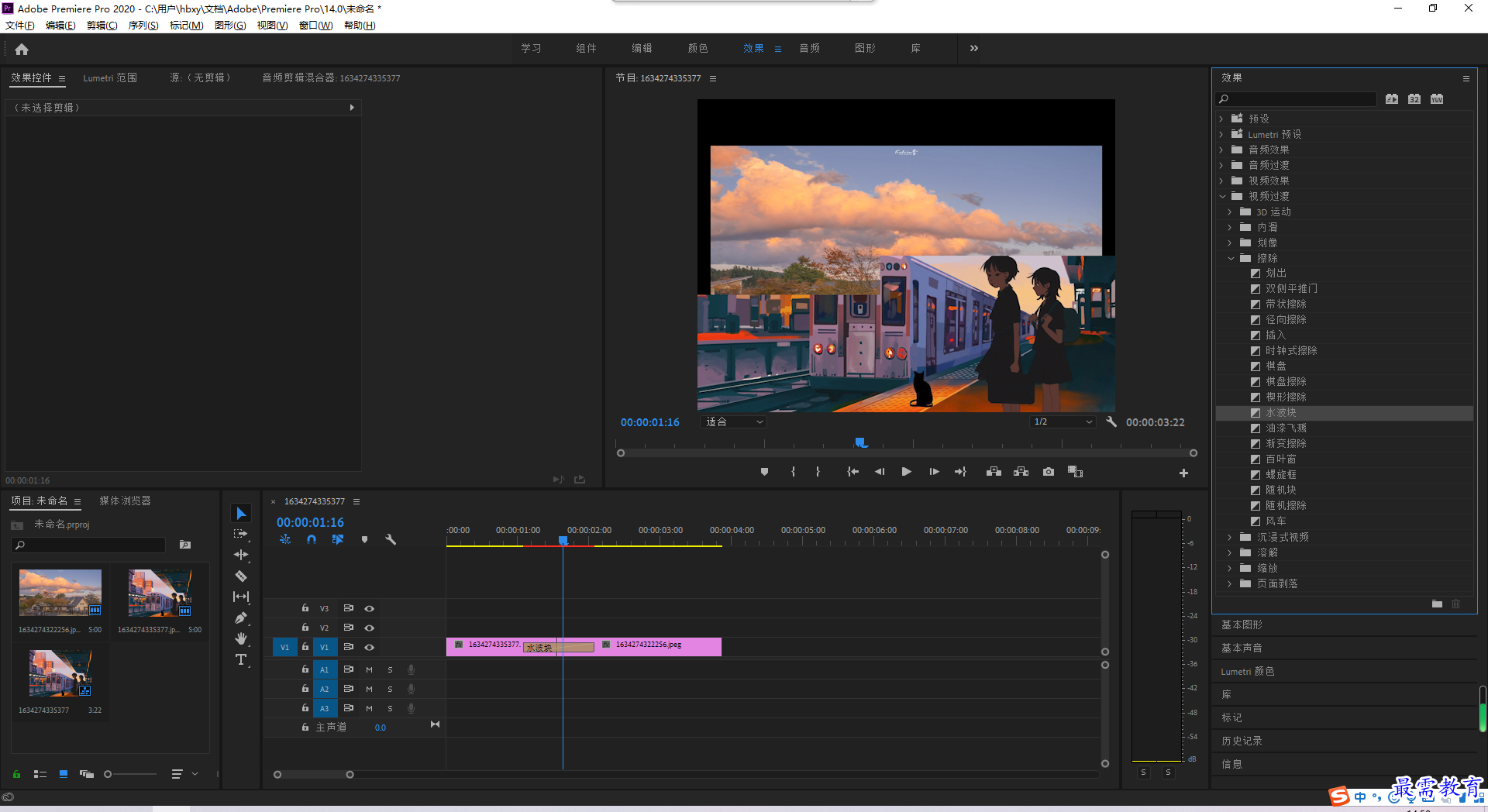Open the Lumetri 颜色 panel
Viewport: 1488px width, 812px height.
1248,671
